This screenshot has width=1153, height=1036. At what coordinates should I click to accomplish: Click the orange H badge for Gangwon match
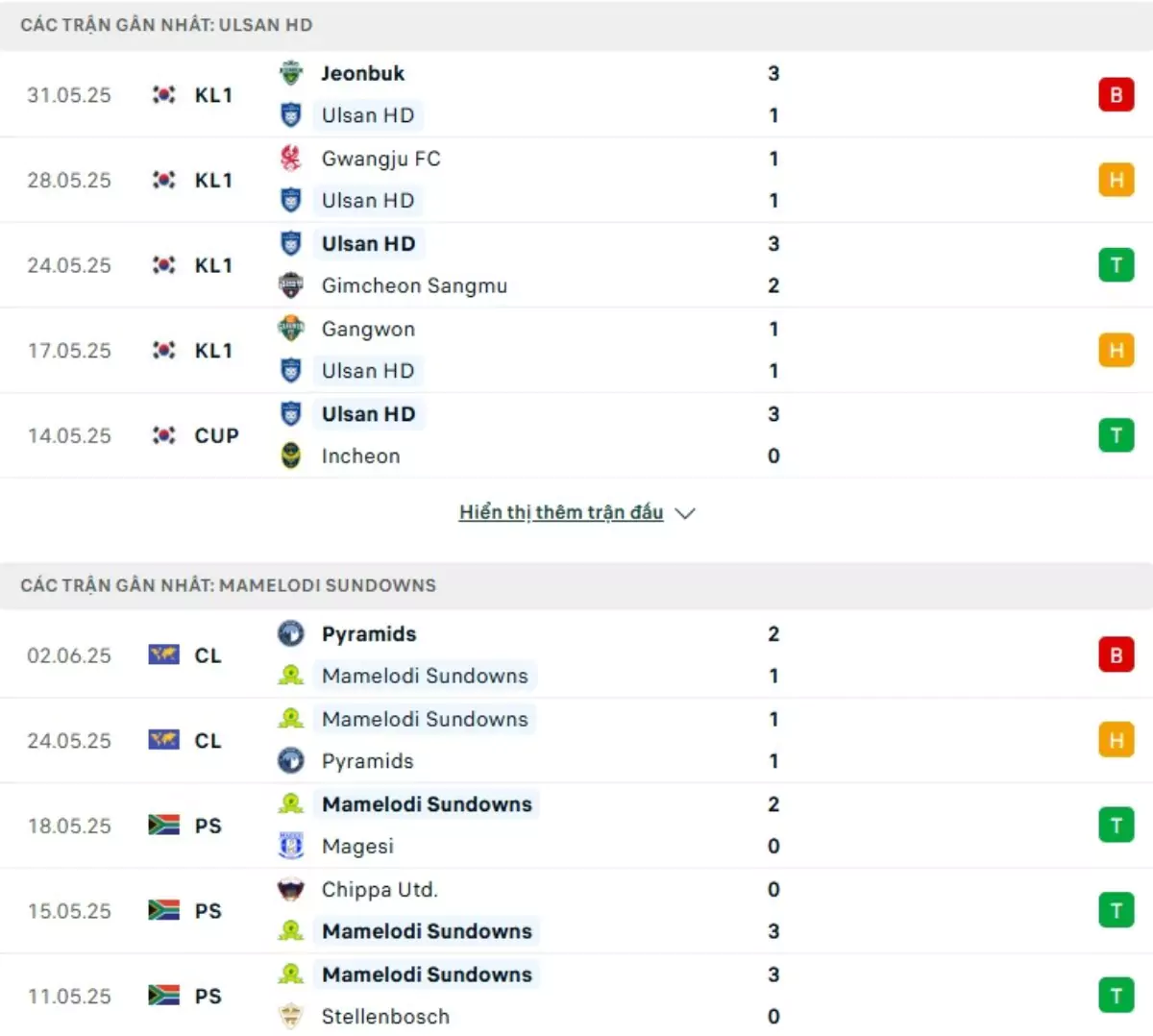click(x=1116, y=350)
